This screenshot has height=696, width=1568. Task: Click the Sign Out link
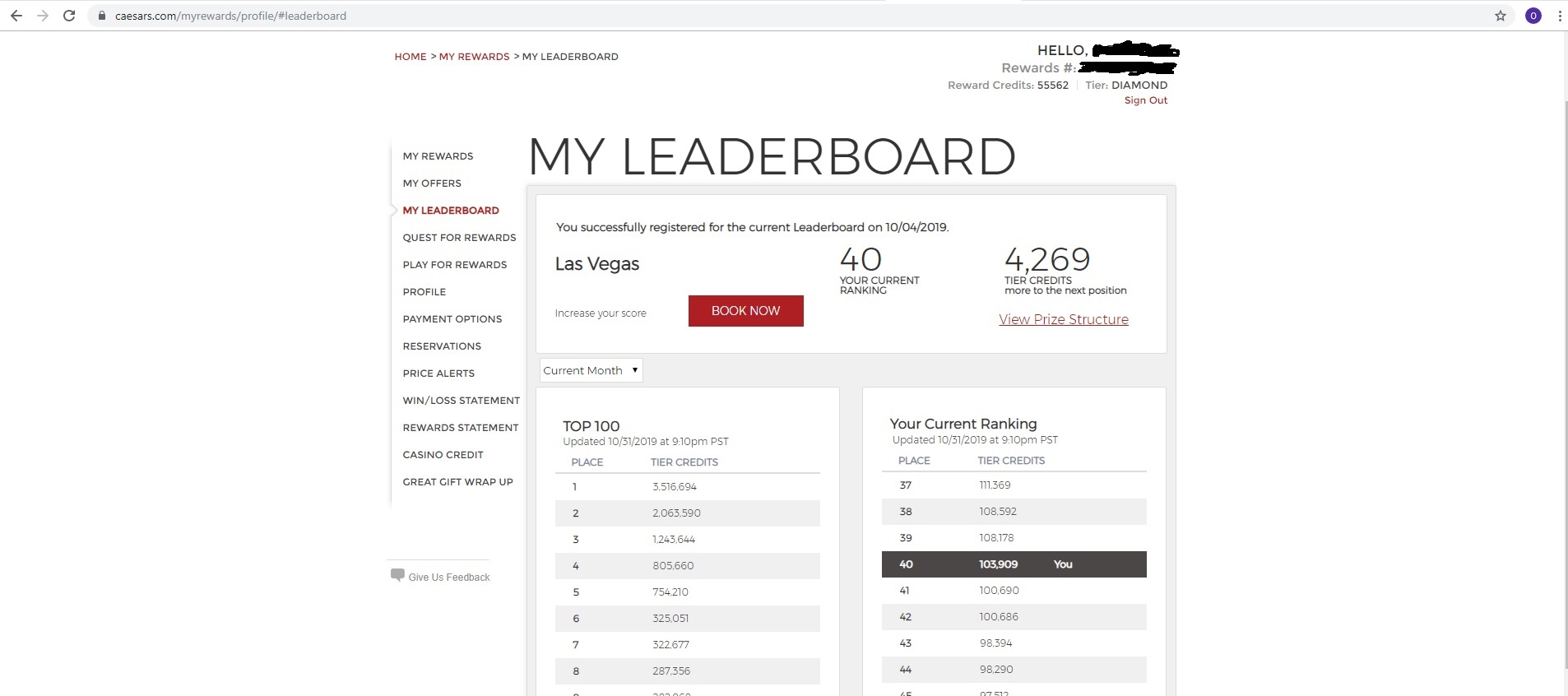(1145, 100)
